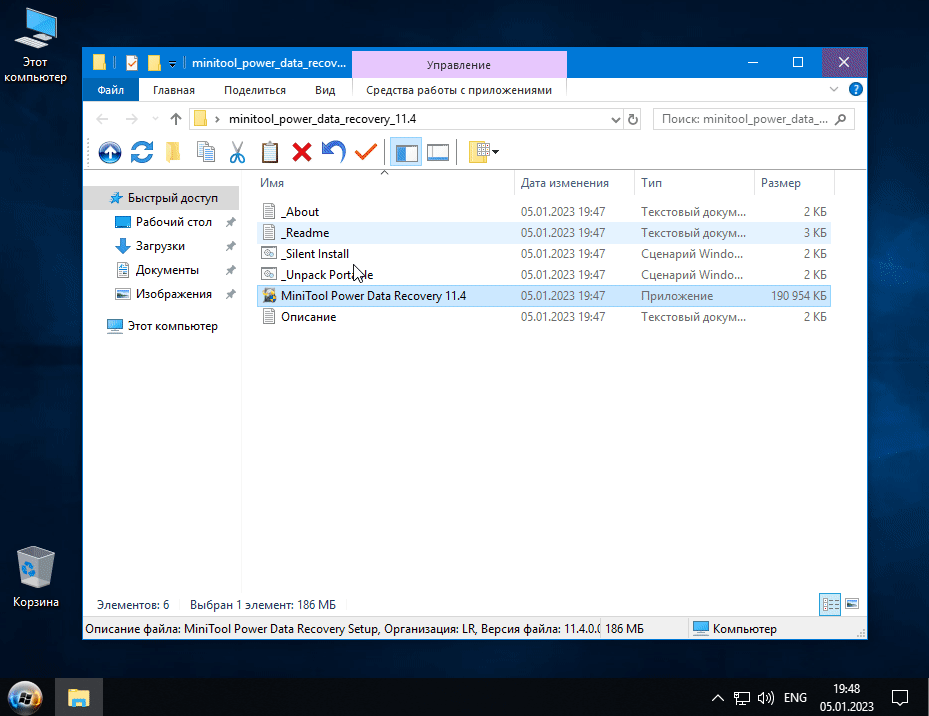Sort files by the Тип column header

pyautogui.click(x=694, y=183)
